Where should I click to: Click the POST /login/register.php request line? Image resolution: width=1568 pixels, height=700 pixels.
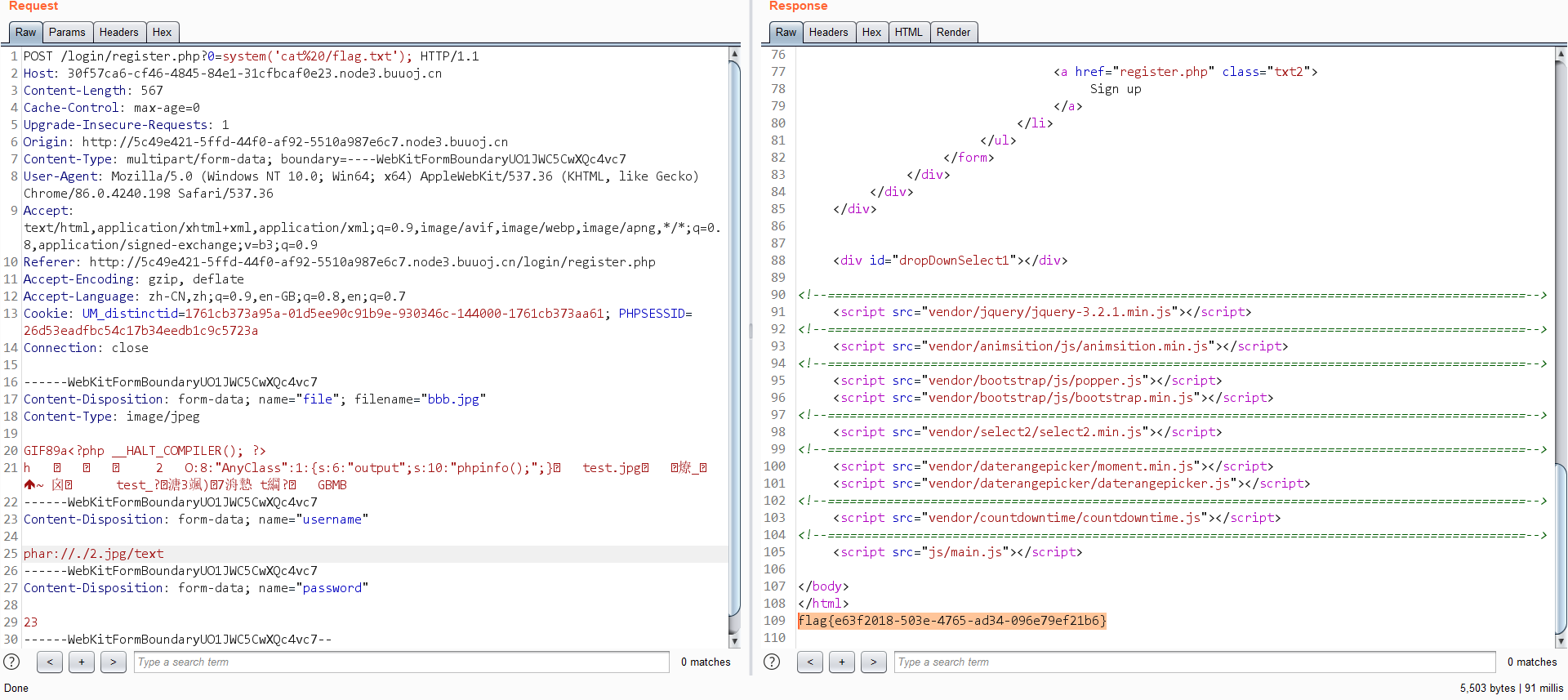pyautogui.click(x=251, y=56)
